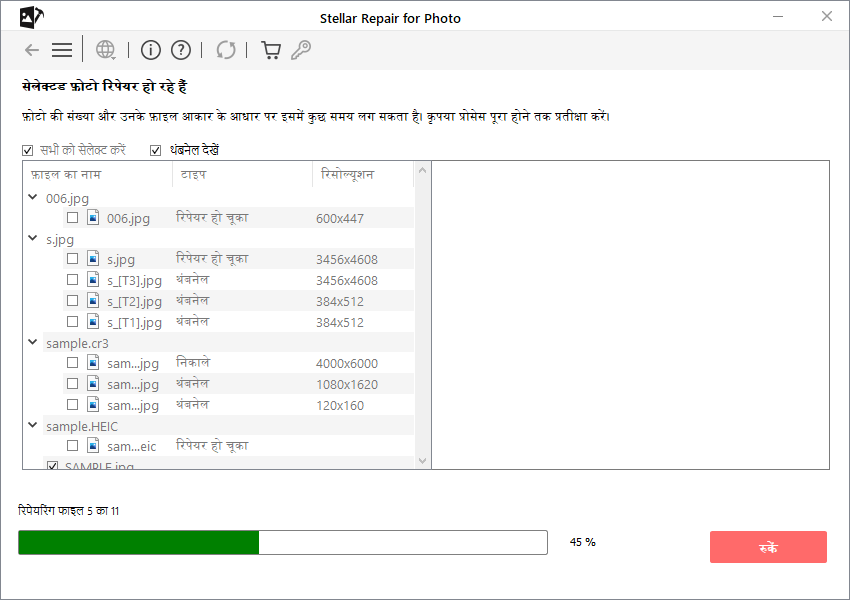Tick the checkbox for child 006.jpg

[72, 217]
